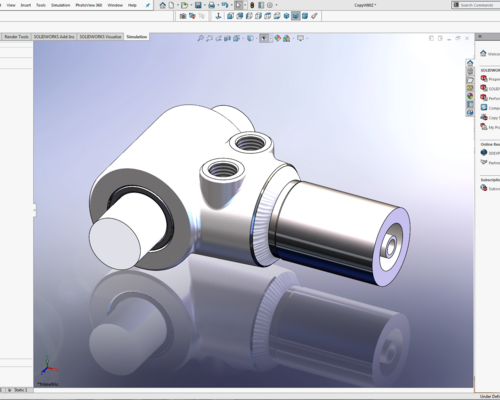Open the Tools menu
The image size is (500, 400).
[x=41, y=5]
